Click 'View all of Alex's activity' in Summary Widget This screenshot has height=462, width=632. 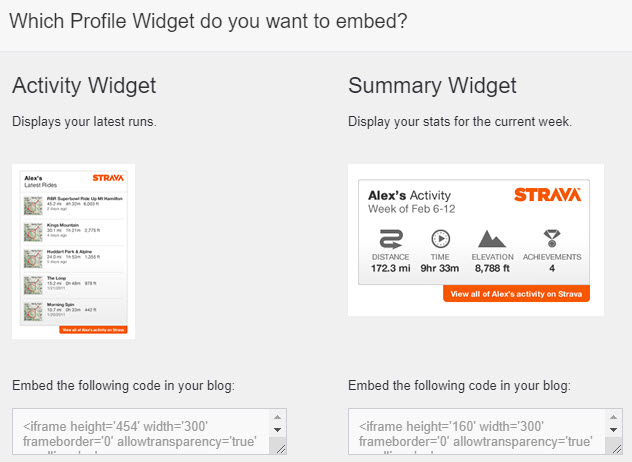(x=516, y=294)
